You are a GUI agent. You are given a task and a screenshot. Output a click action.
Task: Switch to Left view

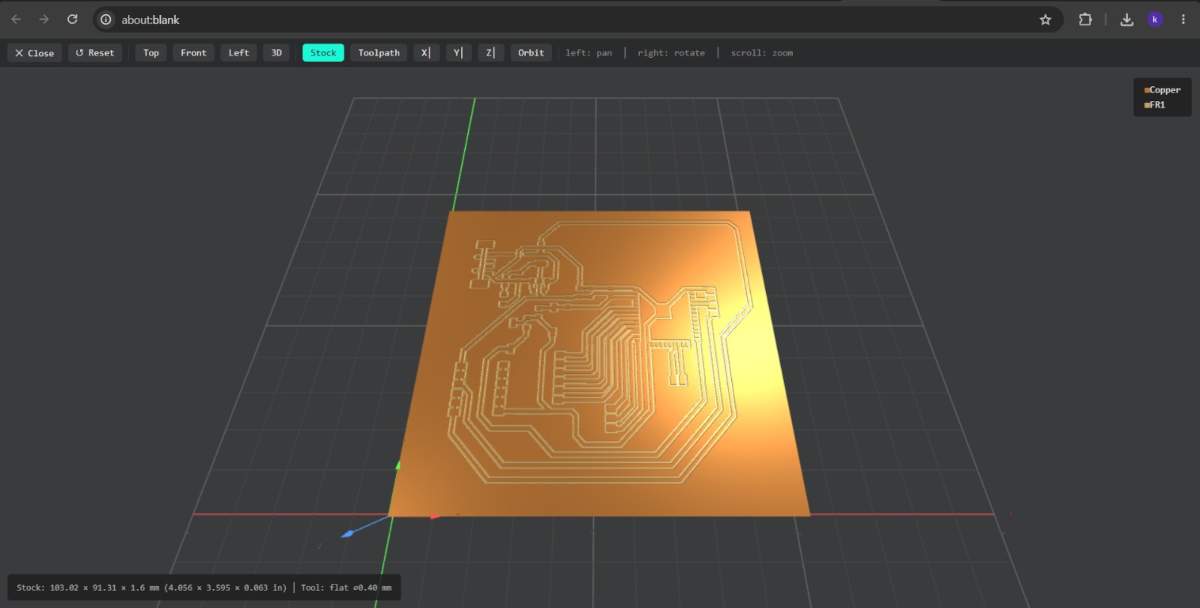239,53
